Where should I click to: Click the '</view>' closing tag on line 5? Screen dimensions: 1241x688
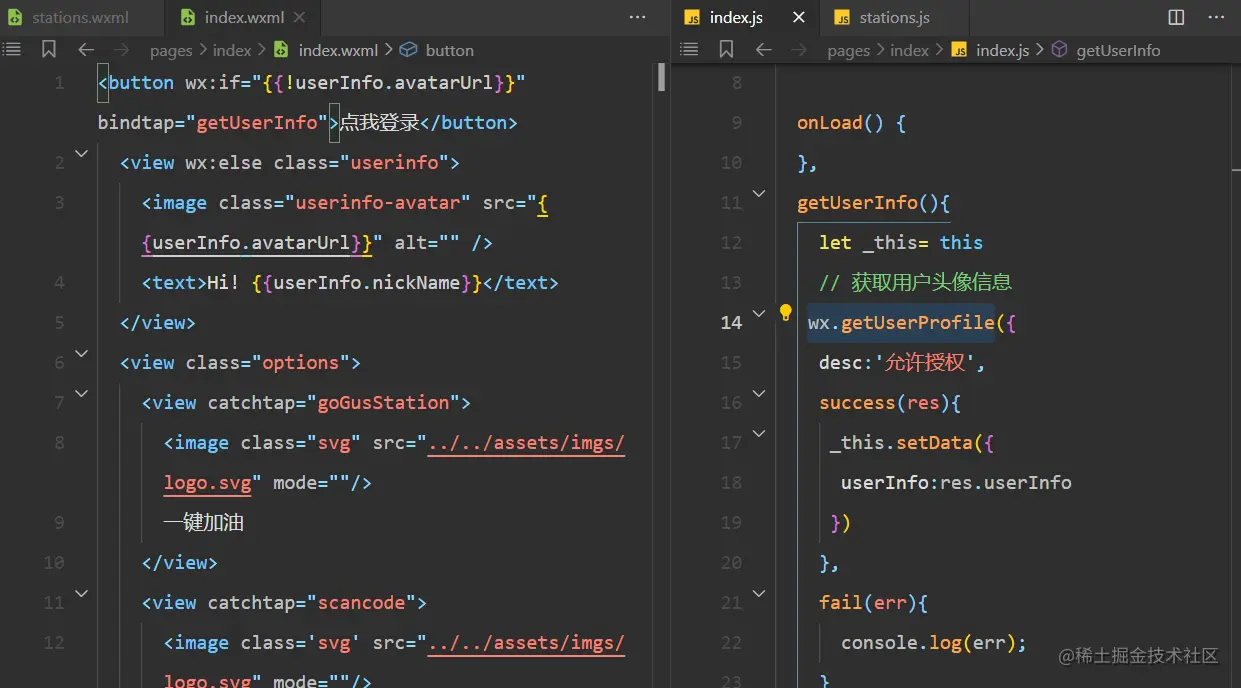(x=158, y=322)
